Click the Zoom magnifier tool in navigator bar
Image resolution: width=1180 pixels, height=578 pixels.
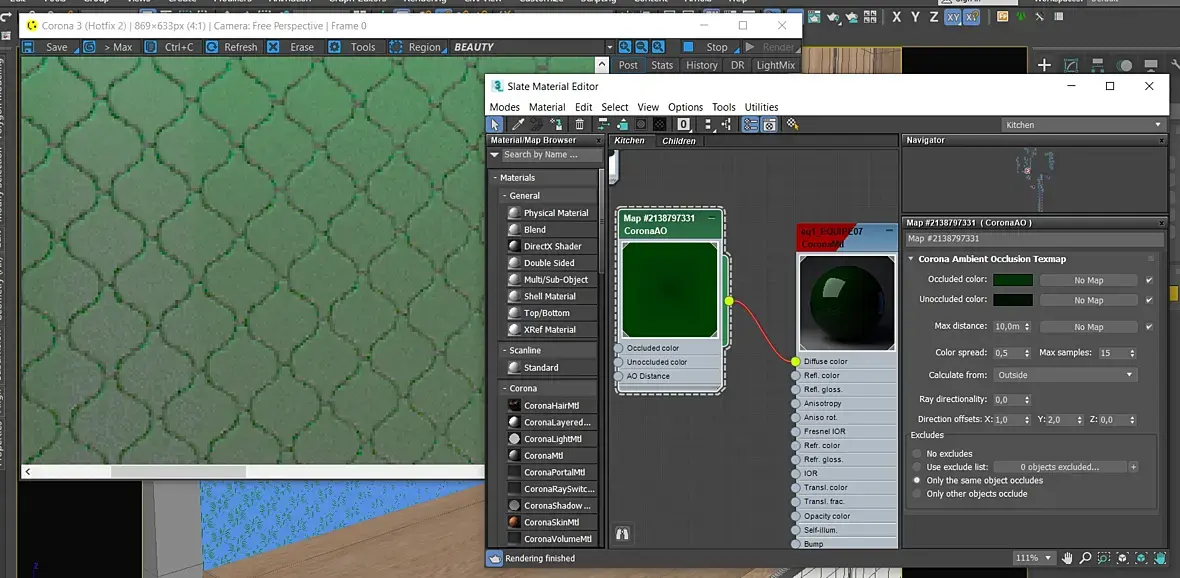click(x=1085, y=558)
